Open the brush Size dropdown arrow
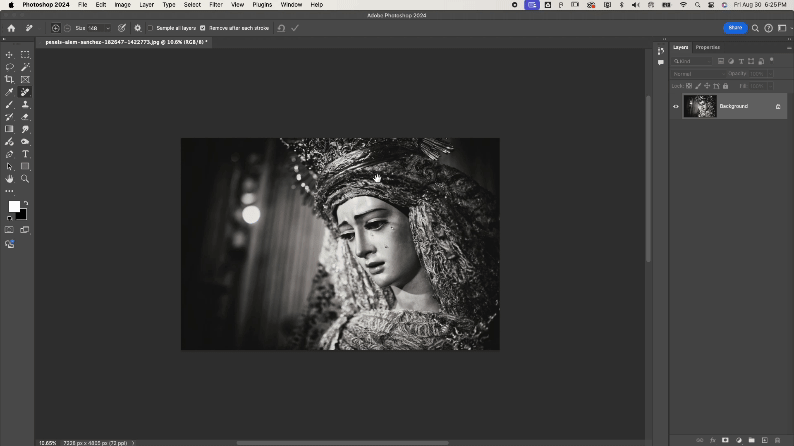The image size is (794, 446). click(x=107, y=28)
